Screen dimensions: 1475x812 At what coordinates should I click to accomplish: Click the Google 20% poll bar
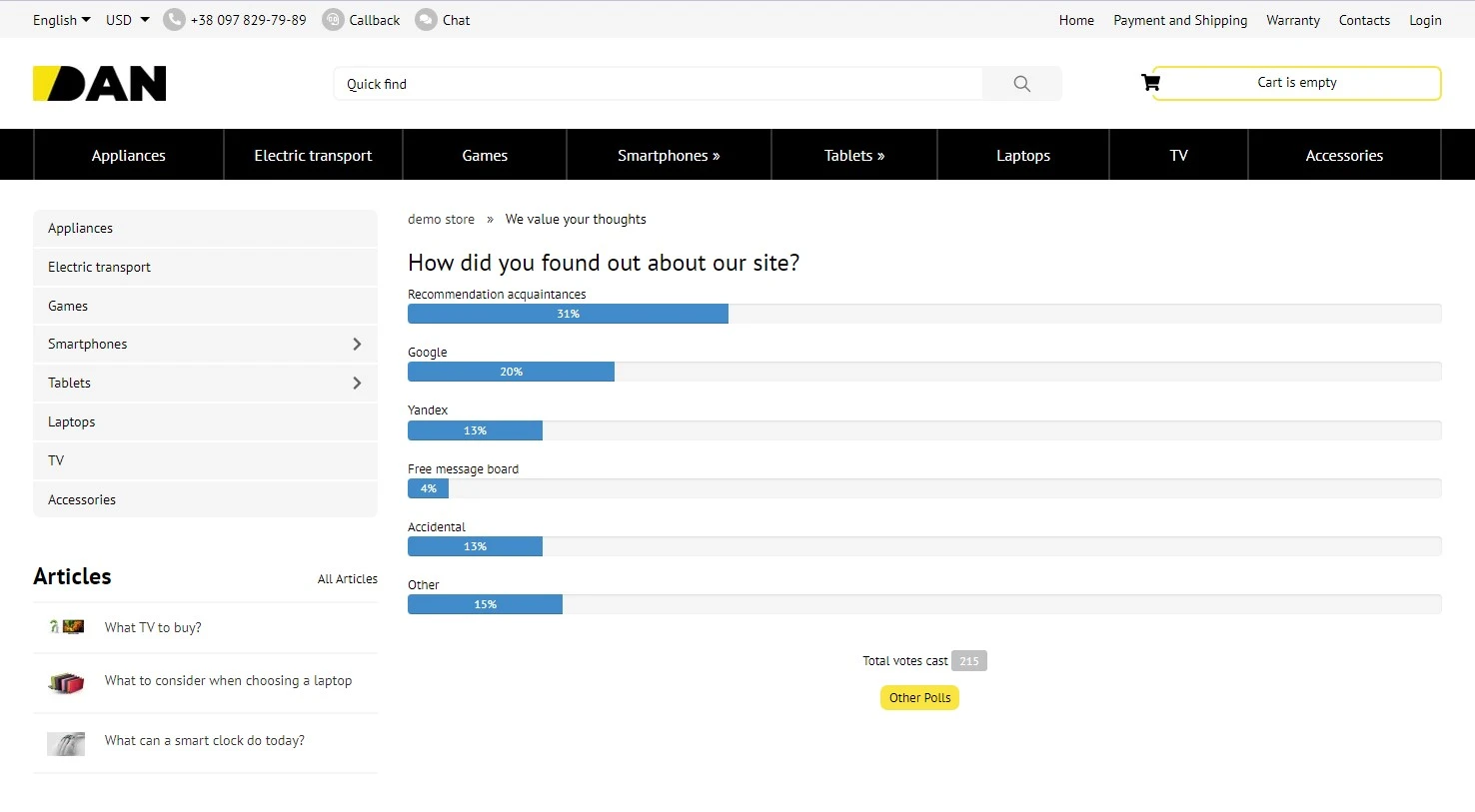coord(510,372)
